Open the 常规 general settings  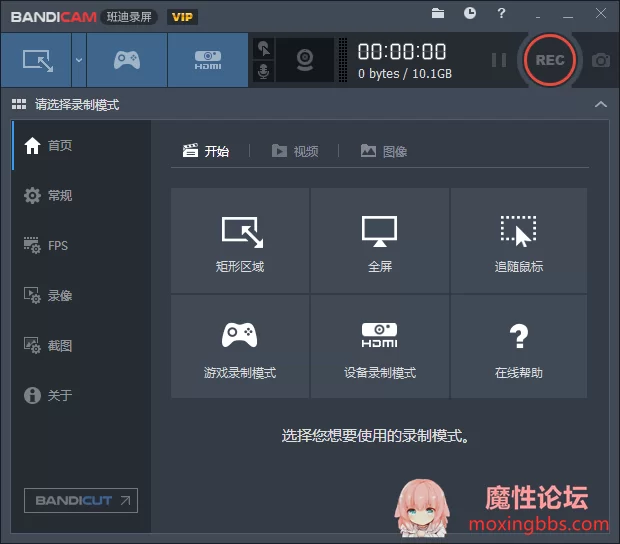(x=81, y=195)
